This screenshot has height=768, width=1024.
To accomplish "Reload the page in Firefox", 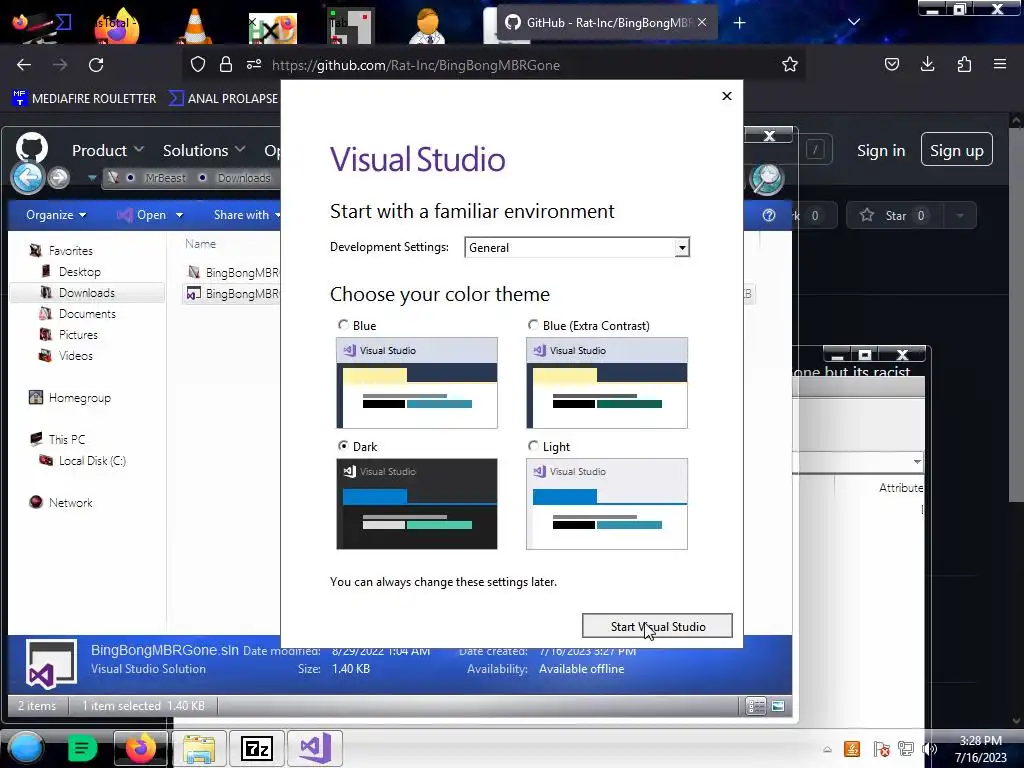I will tap(96, 65).
